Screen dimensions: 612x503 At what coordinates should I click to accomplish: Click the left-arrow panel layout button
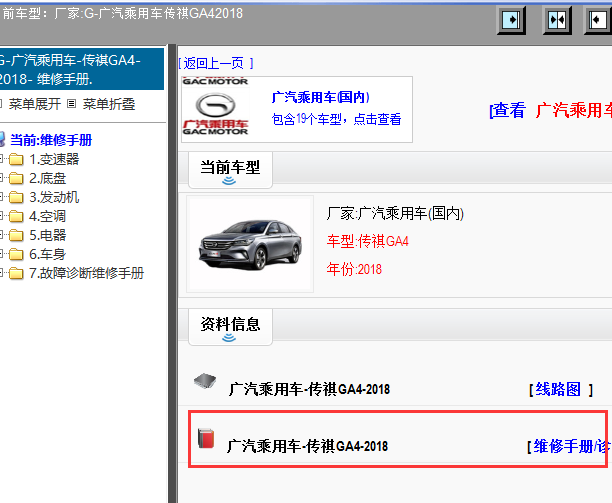click(x=598, y=20)
